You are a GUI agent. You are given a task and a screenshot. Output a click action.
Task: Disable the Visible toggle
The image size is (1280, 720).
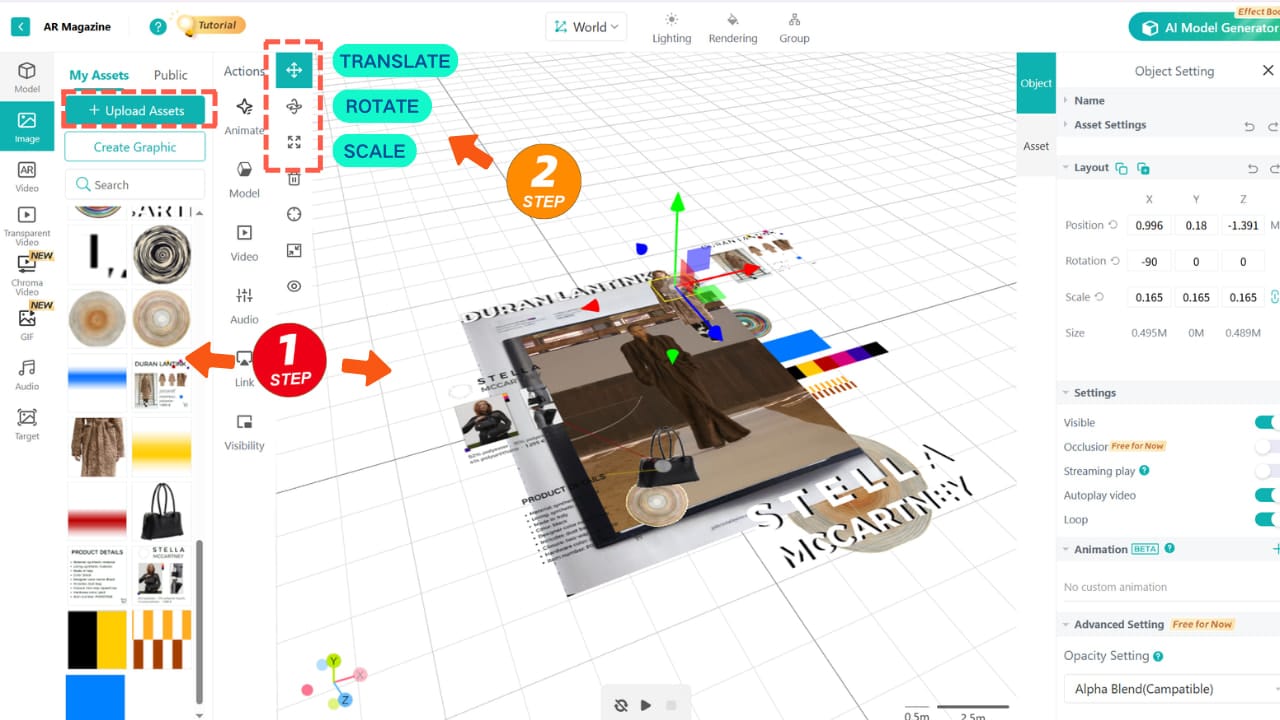pos(1266,422)
